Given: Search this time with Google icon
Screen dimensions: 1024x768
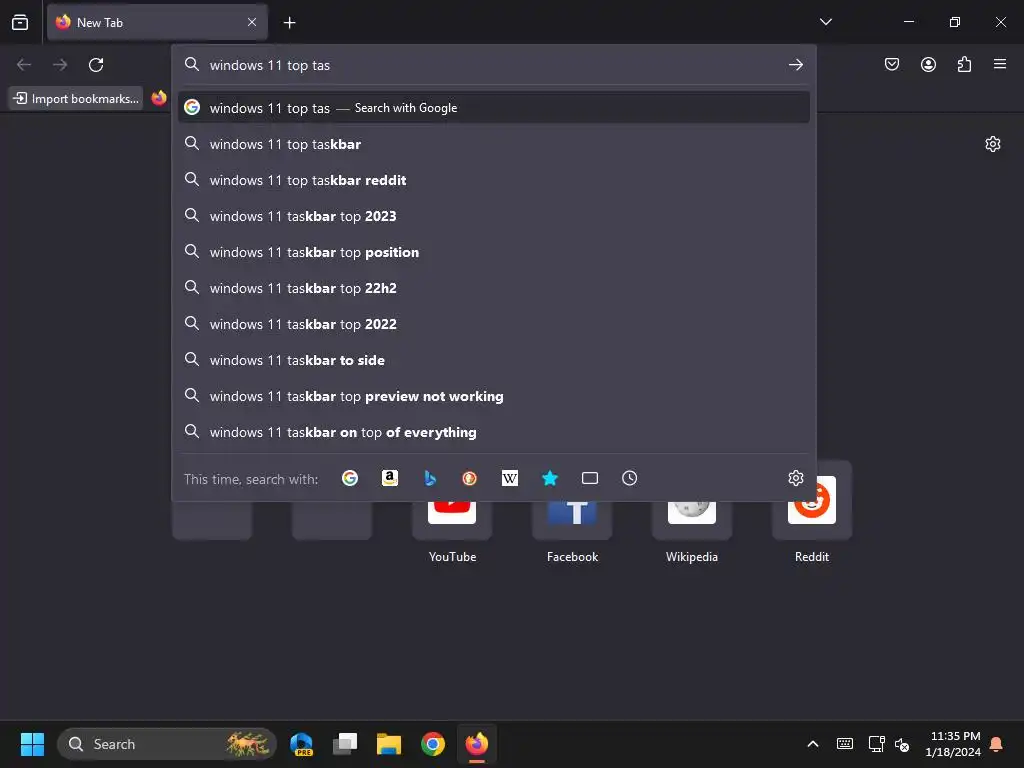Looking at the screenshot, I should pyautogui.click(x=350, y=479).
